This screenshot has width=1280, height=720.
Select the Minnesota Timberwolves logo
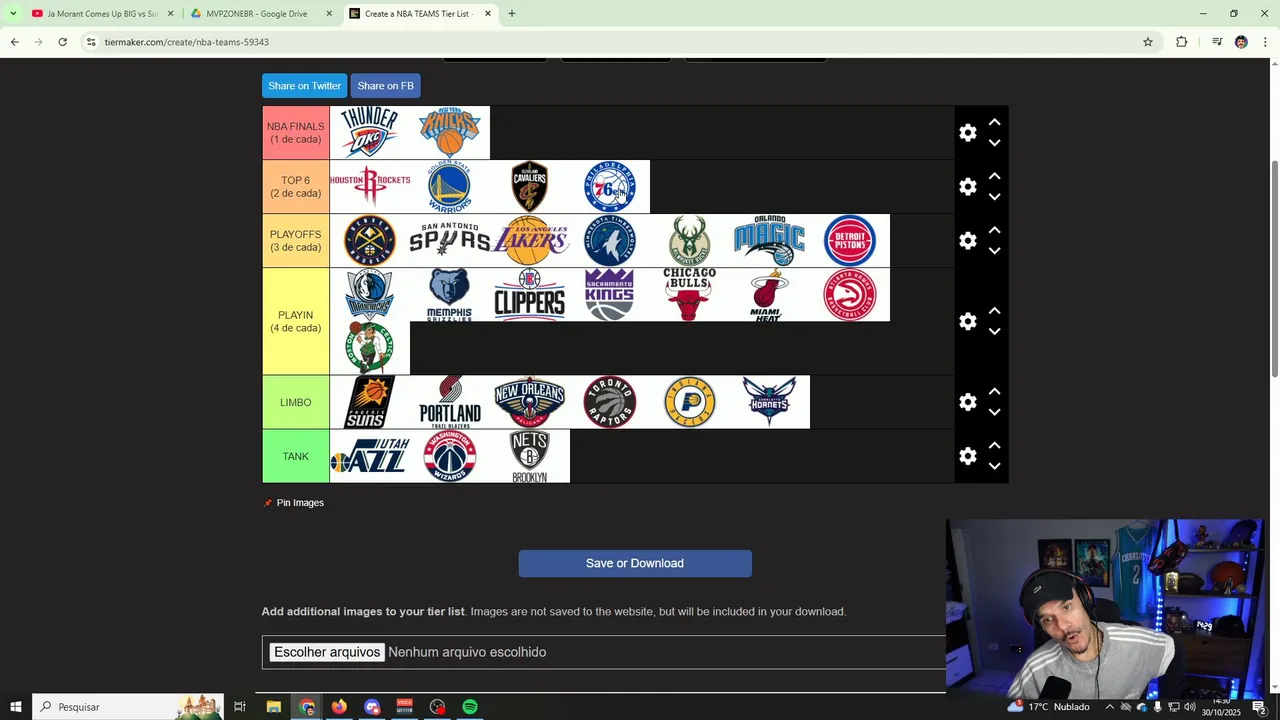610,241
